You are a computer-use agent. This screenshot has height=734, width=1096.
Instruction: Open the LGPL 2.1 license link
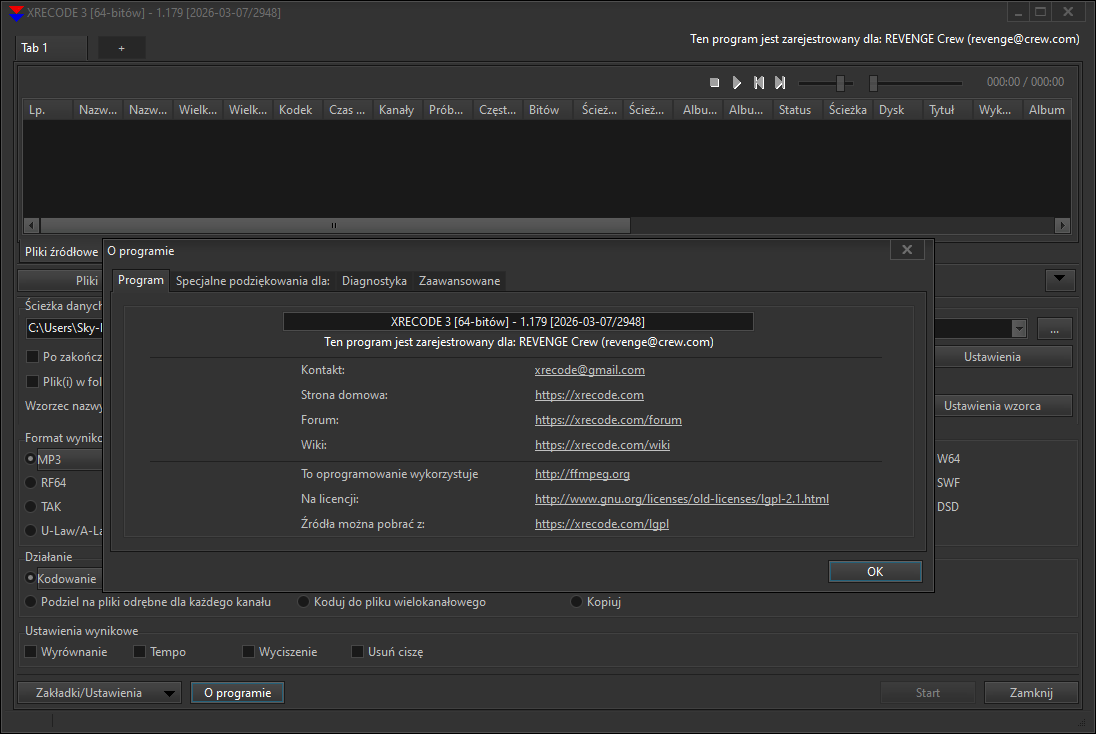click(682, 499)
